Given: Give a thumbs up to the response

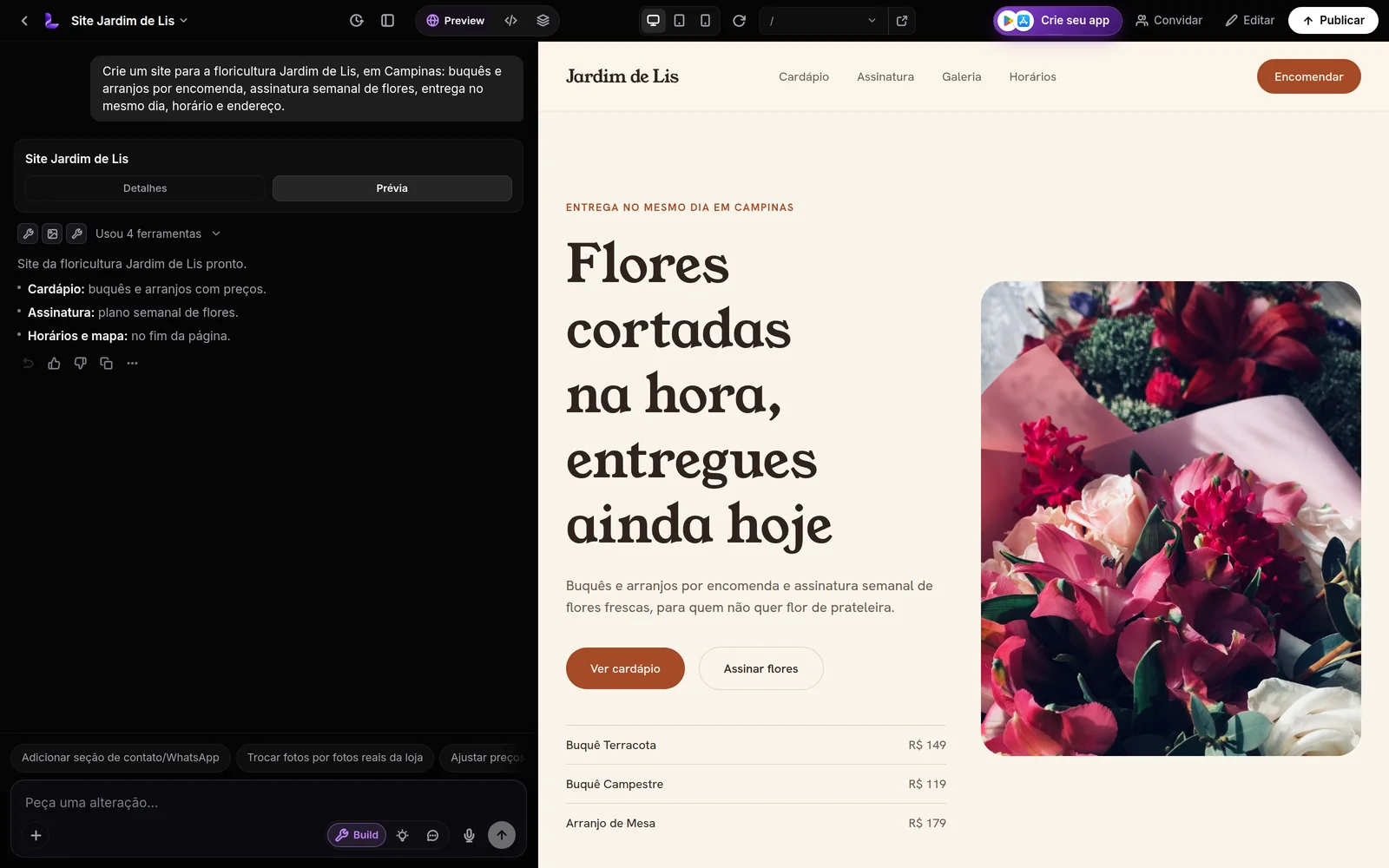Looking at the screenshot, I should (54, 363).
